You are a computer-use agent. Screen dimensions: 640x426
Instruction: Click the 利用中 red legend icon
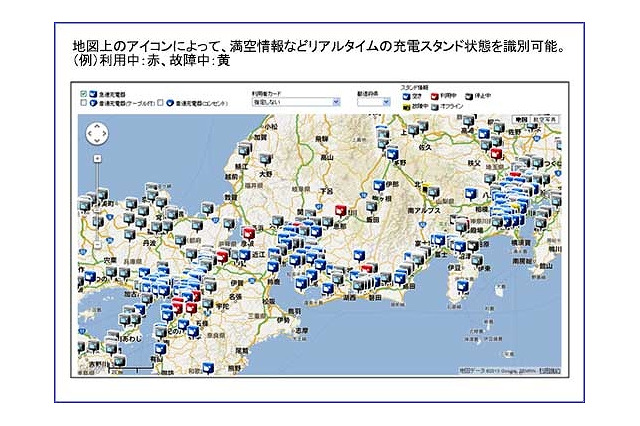pyautogui.click(x=435, y=96)
